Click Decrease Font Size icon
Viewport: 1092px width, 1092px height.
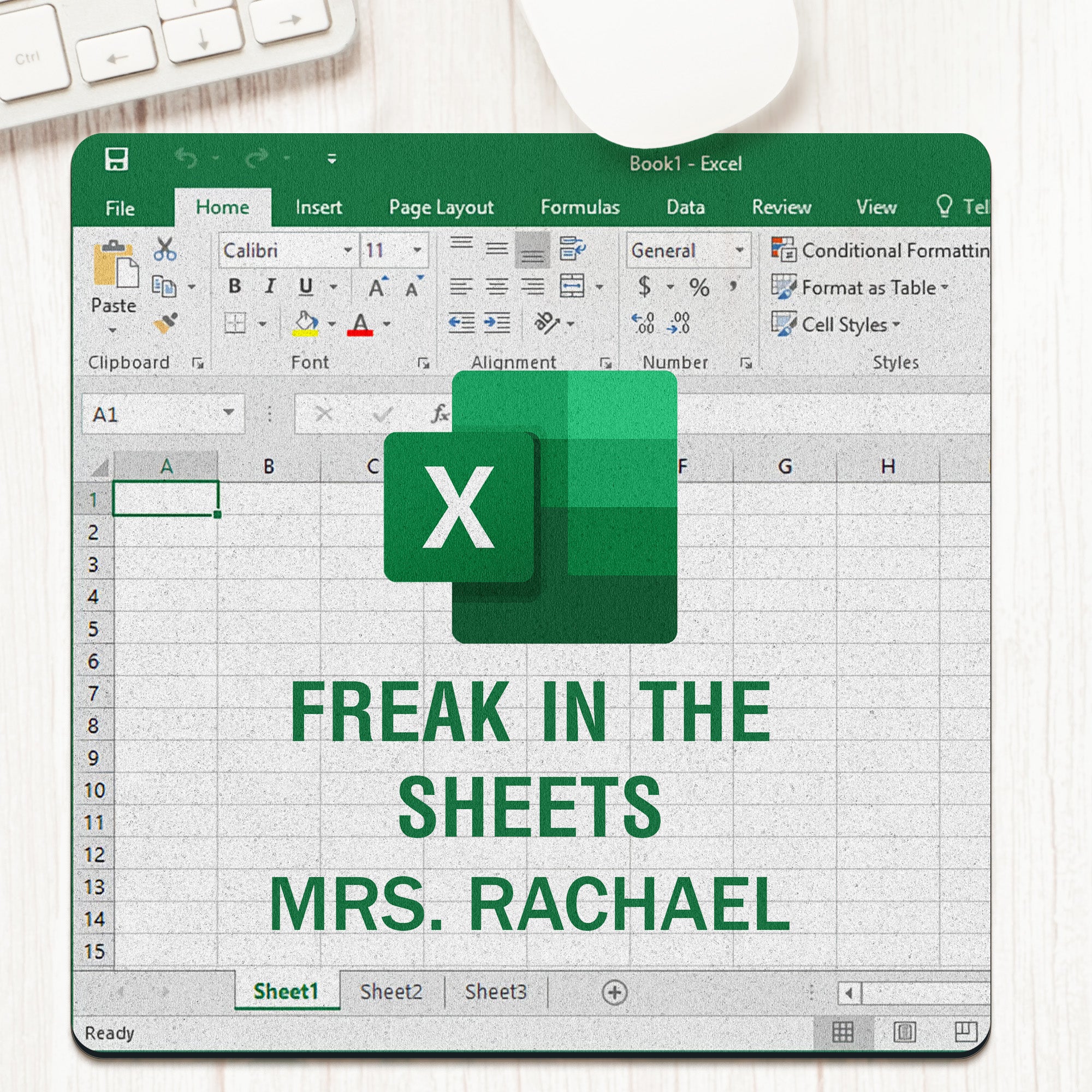tap(414, 287)
